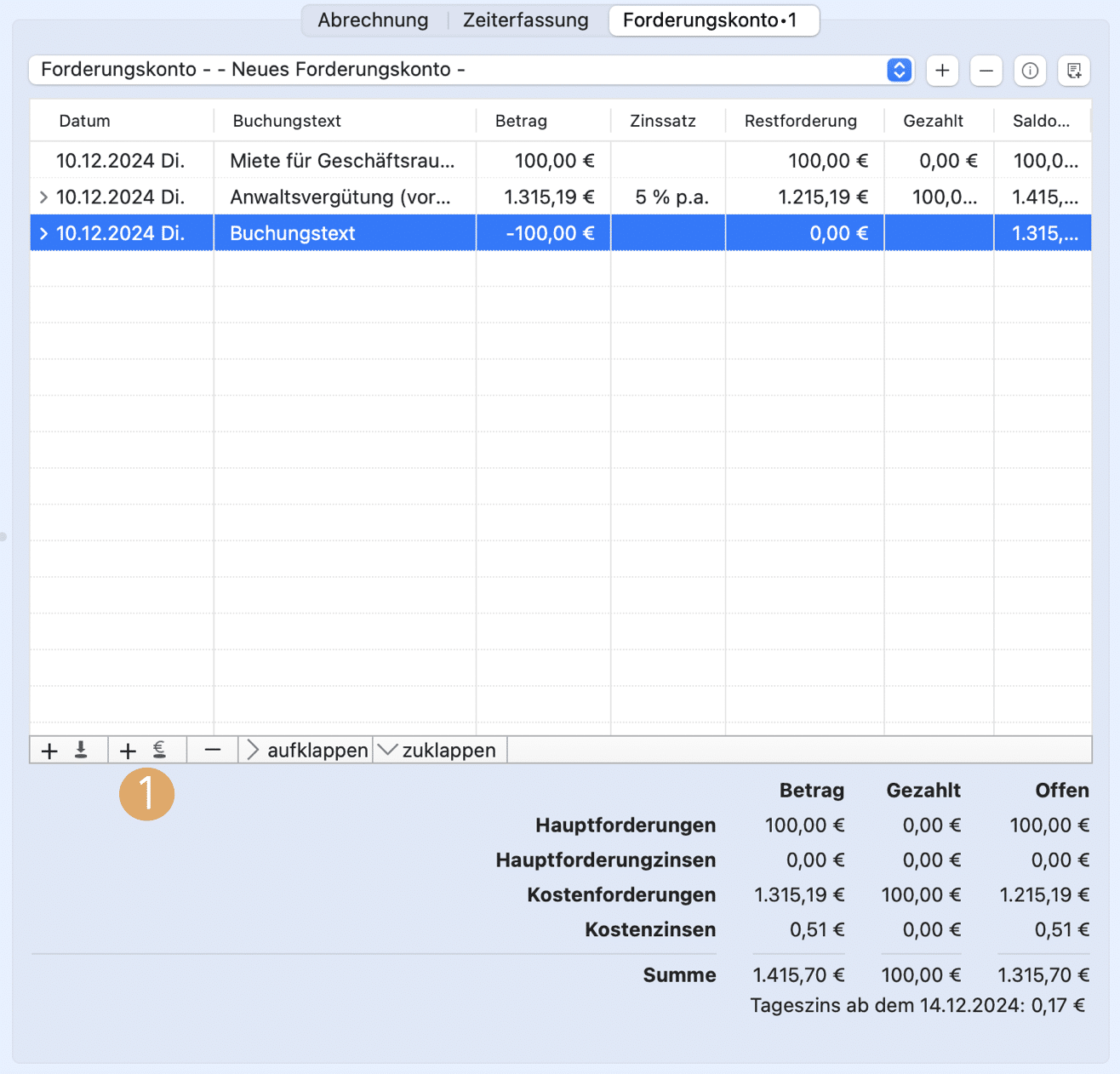Click the '-100,00 €' amount cell

pos(550,233)
